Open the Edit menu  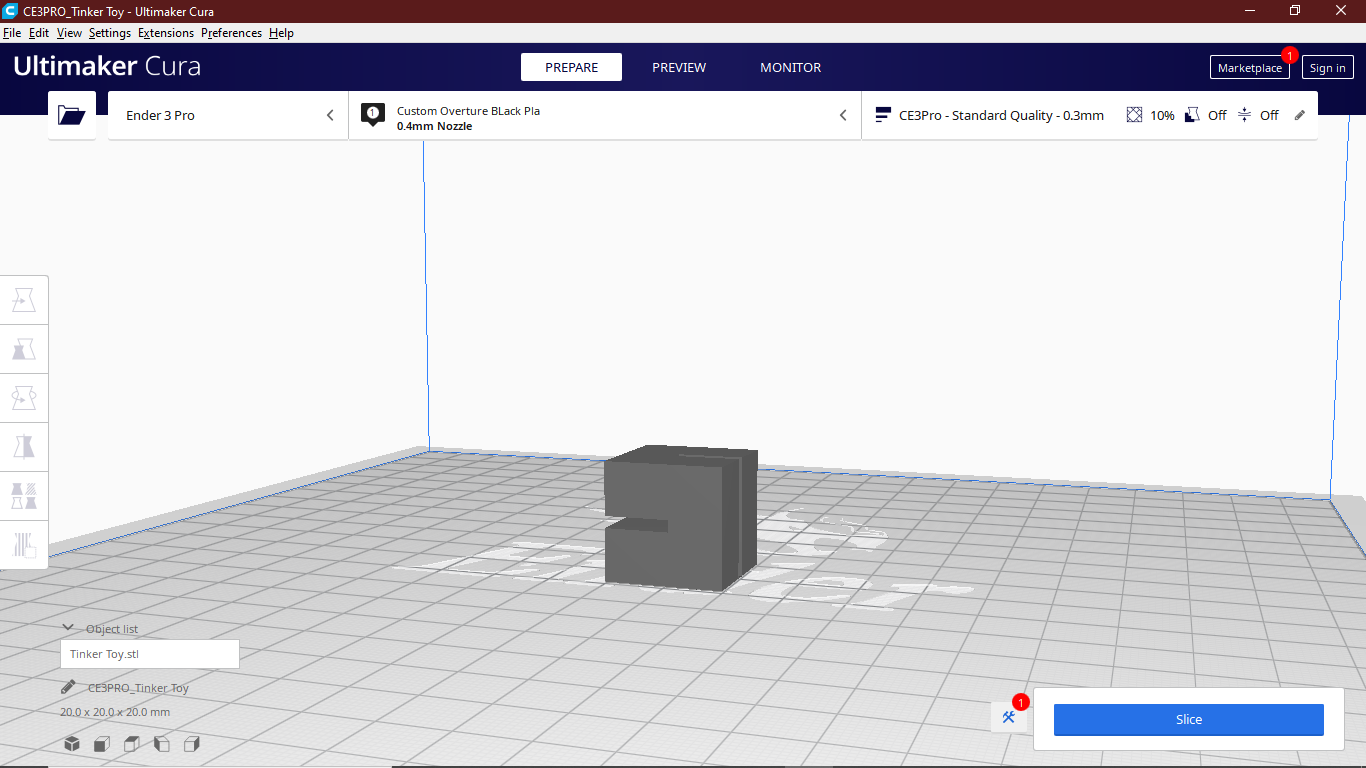click(39, 33)
